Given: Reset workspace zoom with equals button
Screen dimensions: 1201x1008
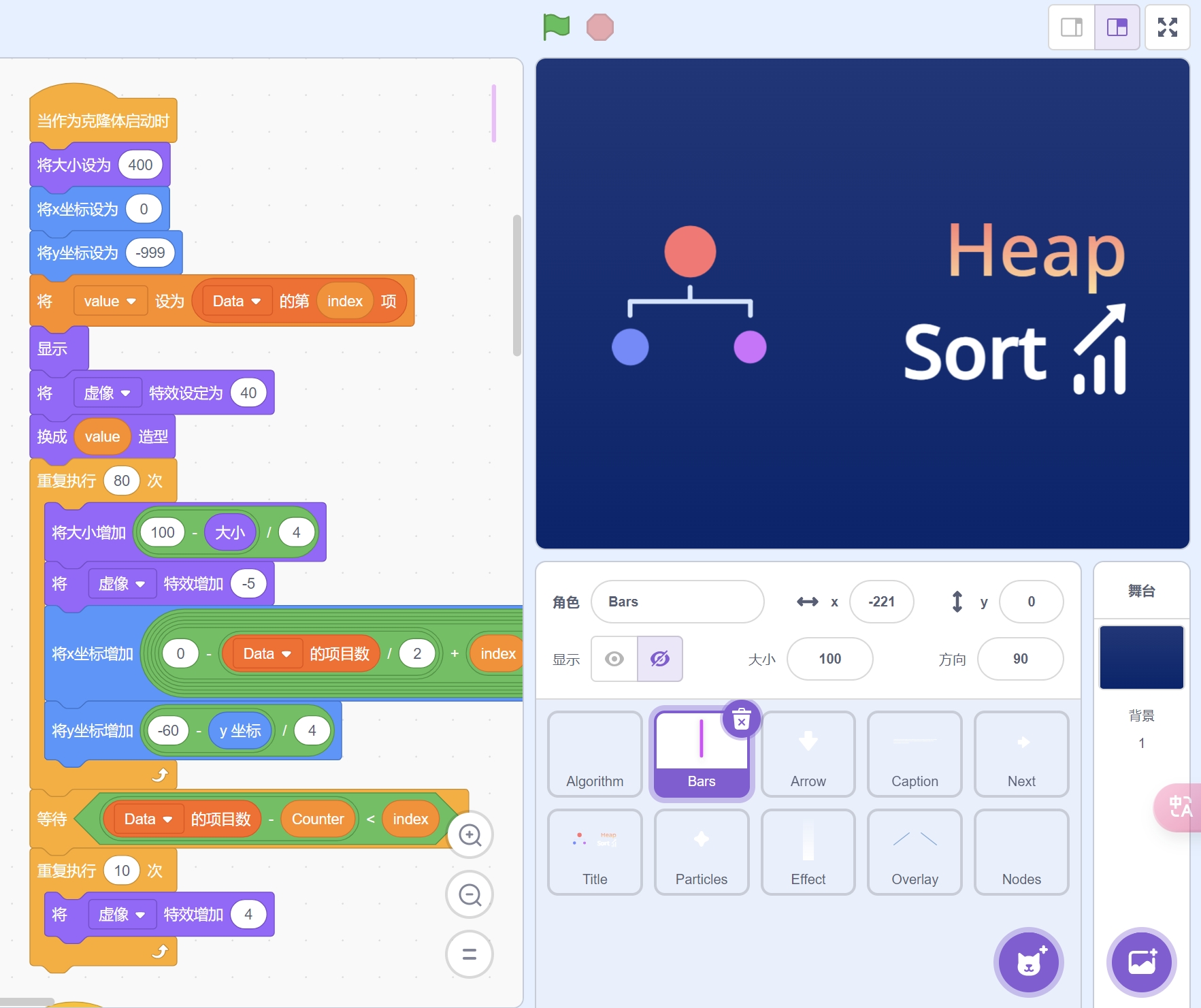Looking at the screenshot, I should (x=470, y=954).
